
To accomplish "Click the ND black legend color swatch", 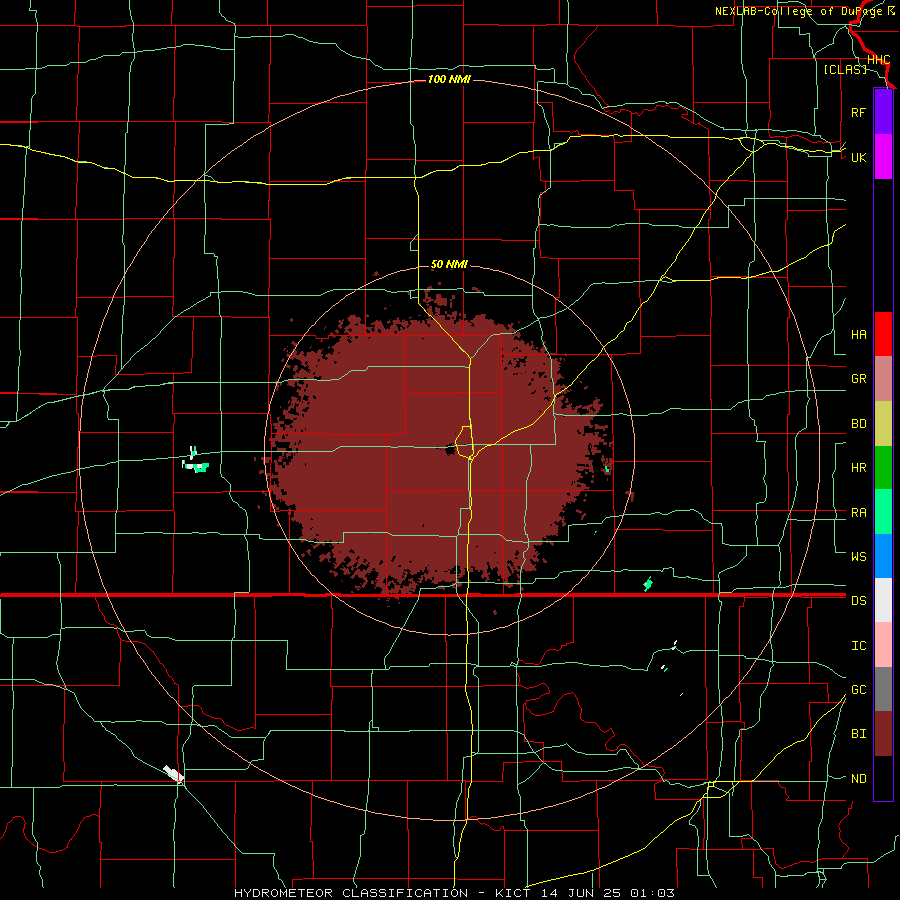I will click(x=883, y=778).
